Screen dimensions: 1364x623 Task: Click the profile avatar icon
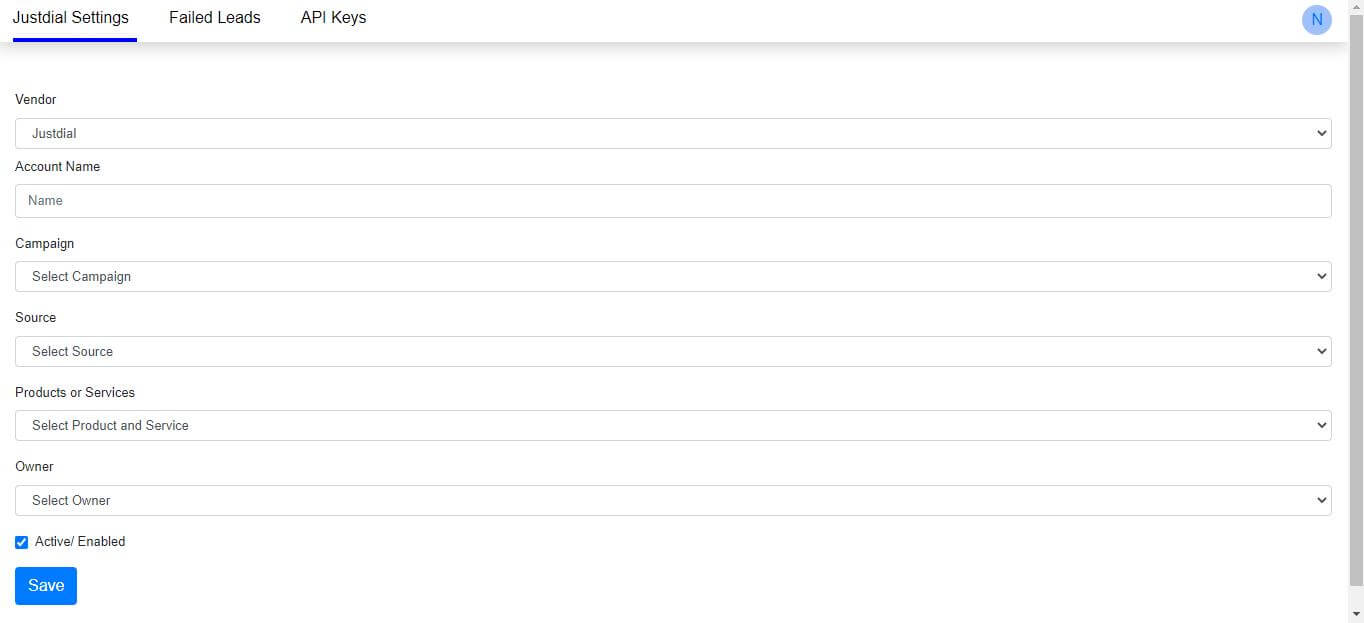[x=1316, y=19]
